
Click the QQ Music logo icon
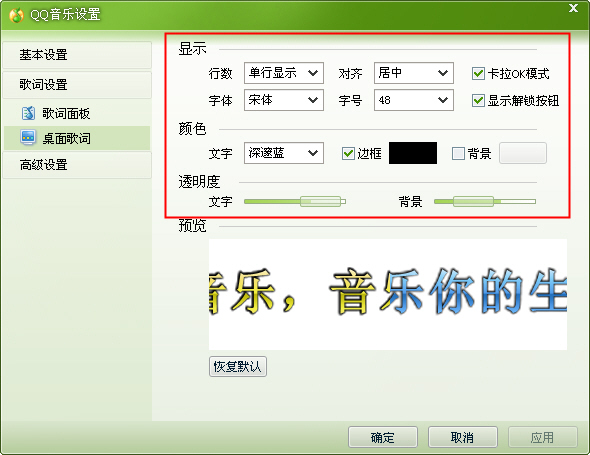point(16,15)
